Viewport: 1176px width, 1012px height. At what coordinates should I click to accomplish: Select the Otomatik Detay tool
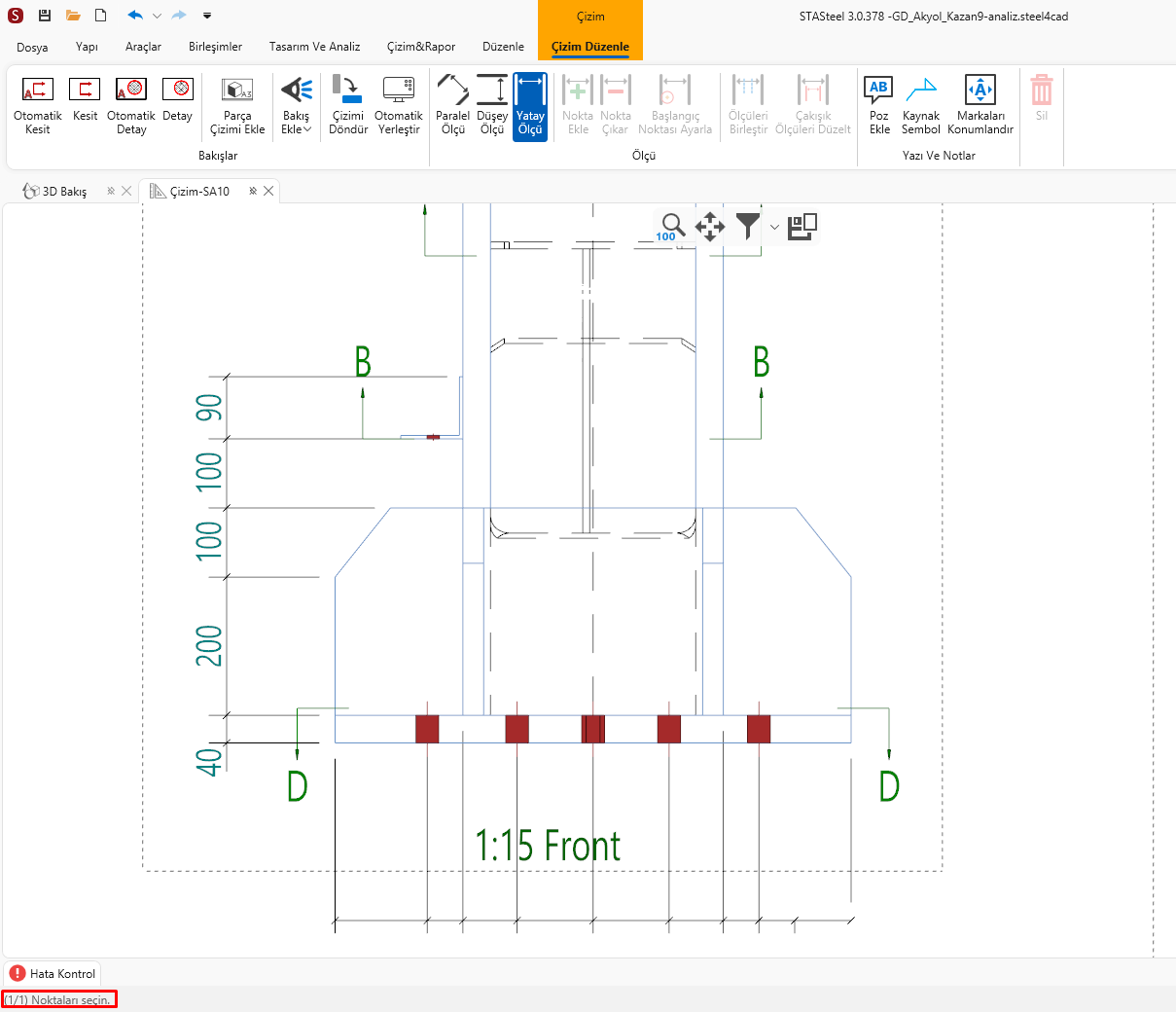[131, 105]
